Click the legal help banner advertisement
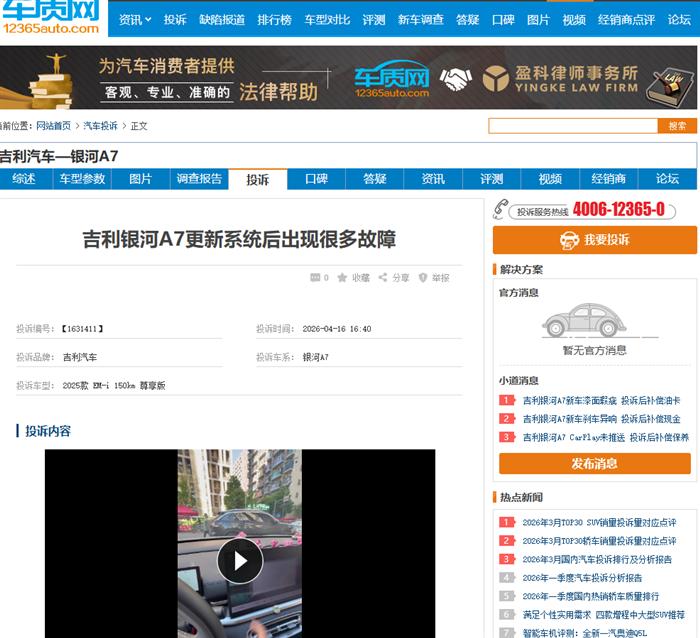 click(x=349, y=78)
